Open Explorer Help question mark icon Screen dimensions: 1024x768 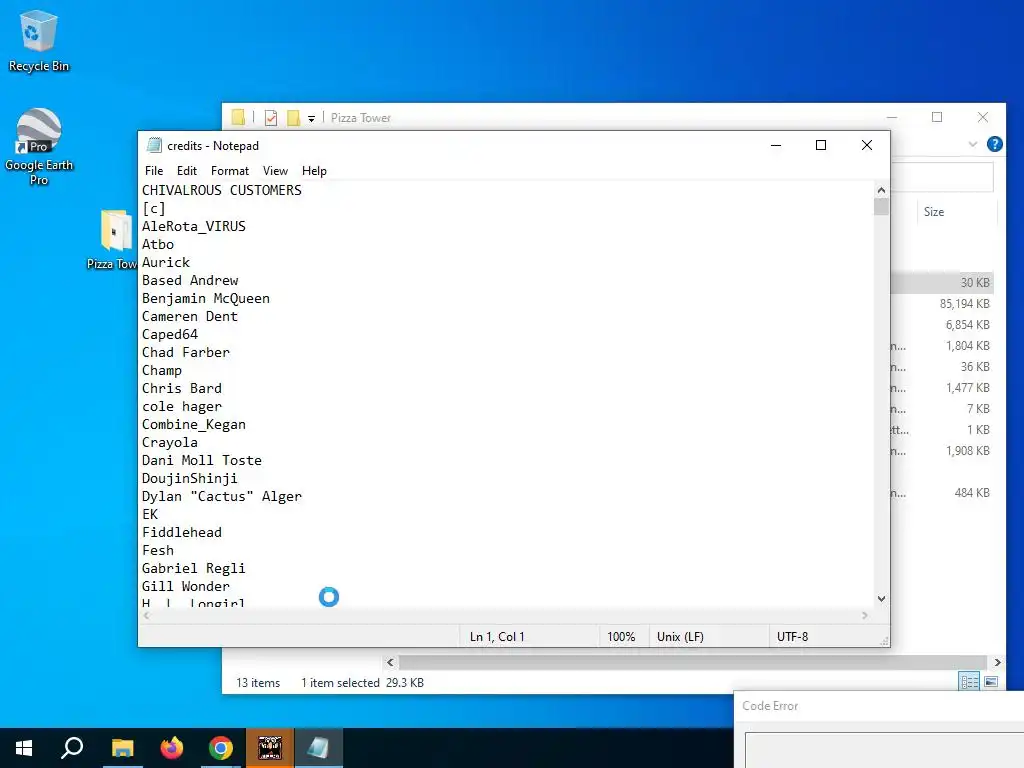pyautogui.click(x=994, y=144)
